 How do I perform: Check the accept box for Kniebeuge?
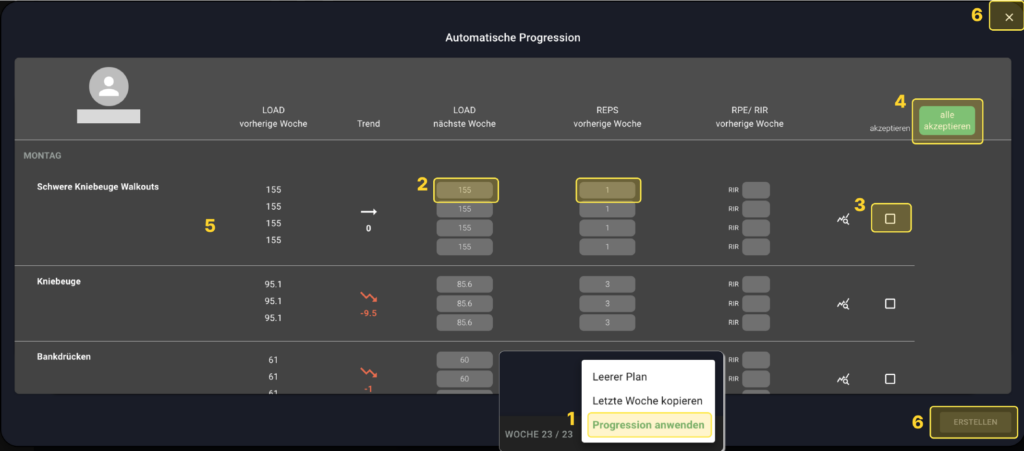click(x=890, y=303)
